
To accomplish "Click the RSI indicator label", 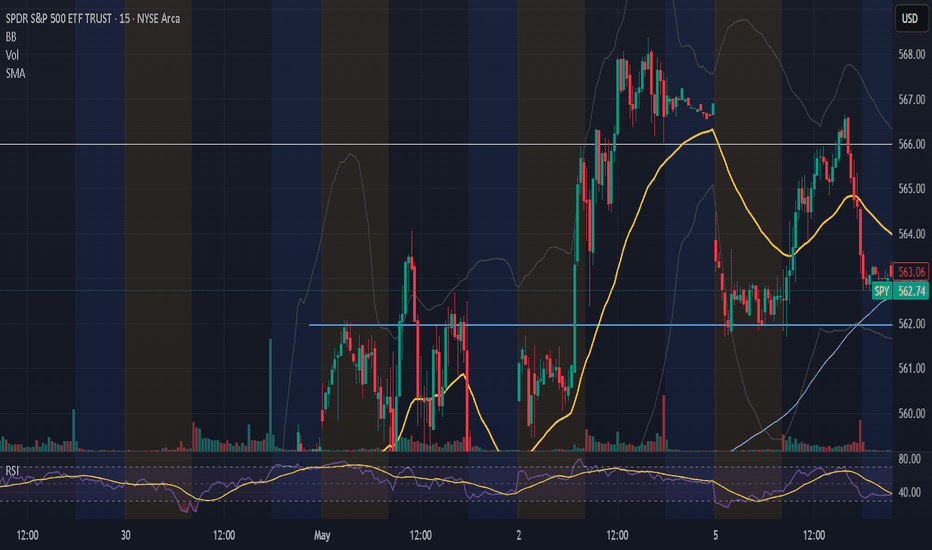I will [12, 470].
